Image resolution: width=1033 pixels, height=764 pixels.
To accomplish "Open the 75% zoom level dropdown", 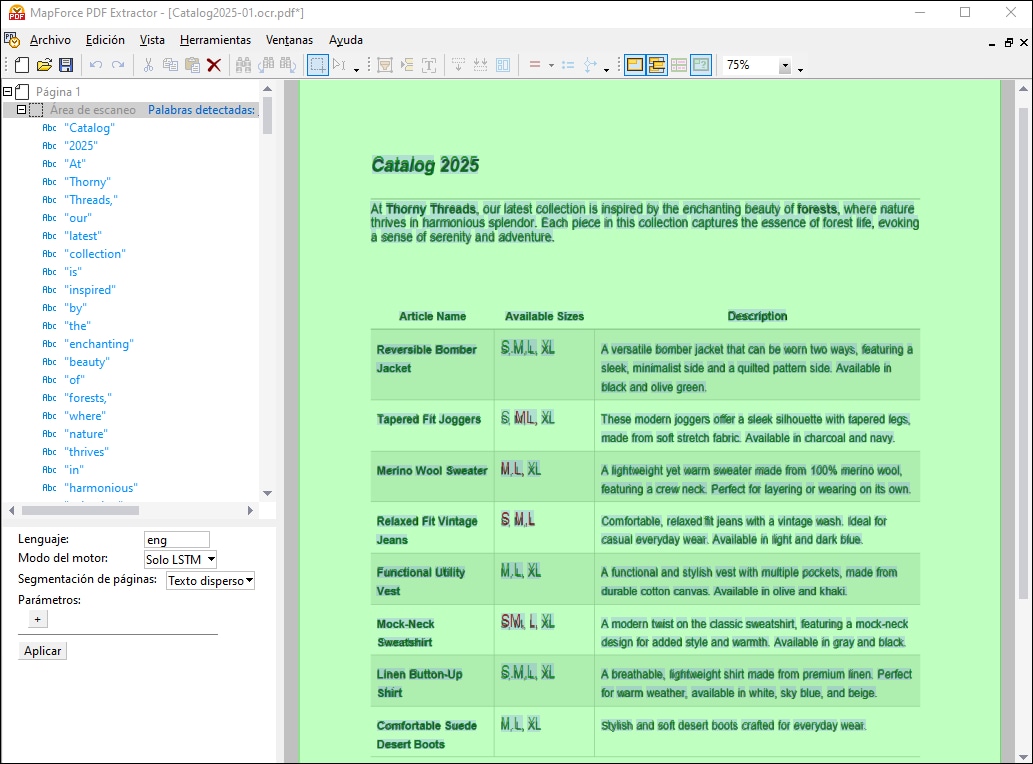I will (785, 66).
